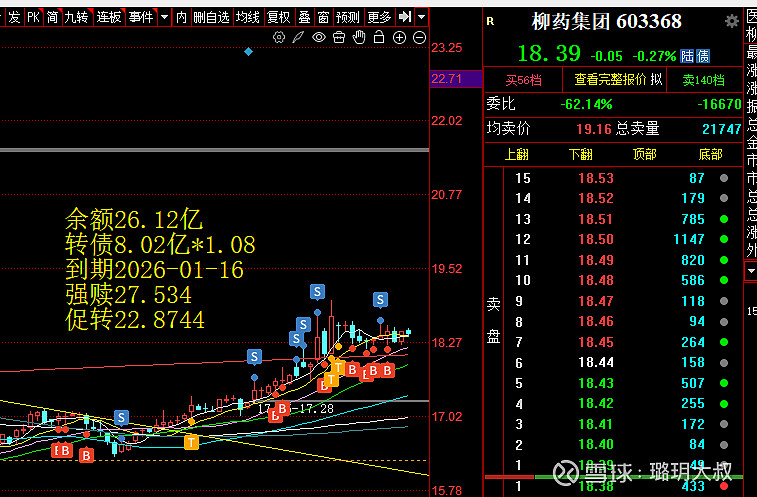Select the 九转 indicator button

click(77, 17)
